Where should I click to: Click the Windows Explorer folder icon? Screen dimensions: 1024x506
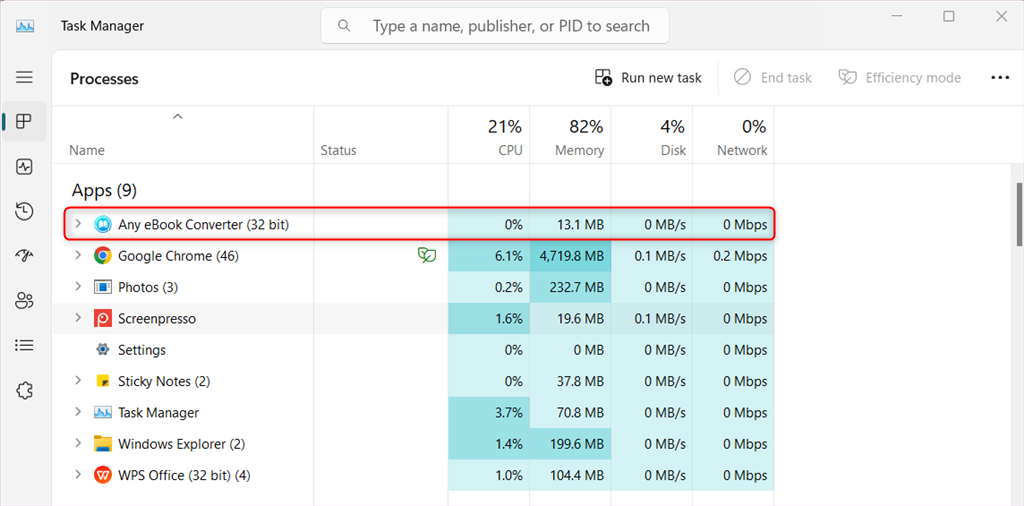click(103, 444)
